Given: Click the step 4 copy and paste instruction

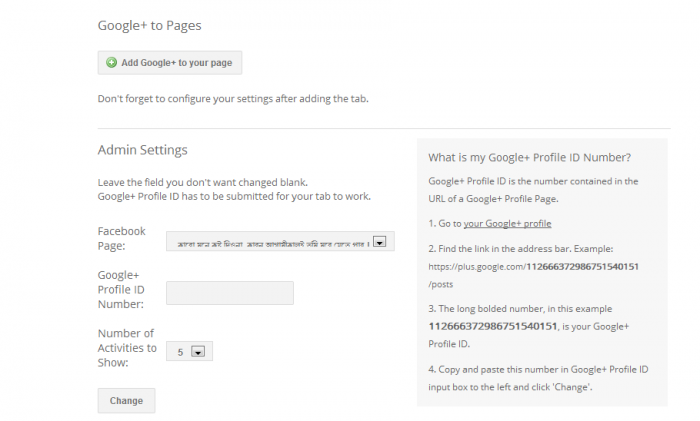Looking at the screenshot, I should (x=538, y=377).
